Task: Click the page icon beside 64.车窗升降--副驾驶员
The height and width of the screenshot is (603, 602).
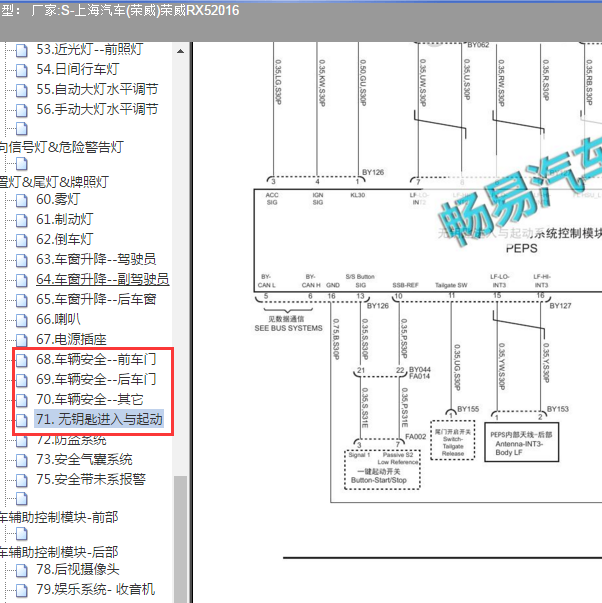Action: (x=22, y=280)
